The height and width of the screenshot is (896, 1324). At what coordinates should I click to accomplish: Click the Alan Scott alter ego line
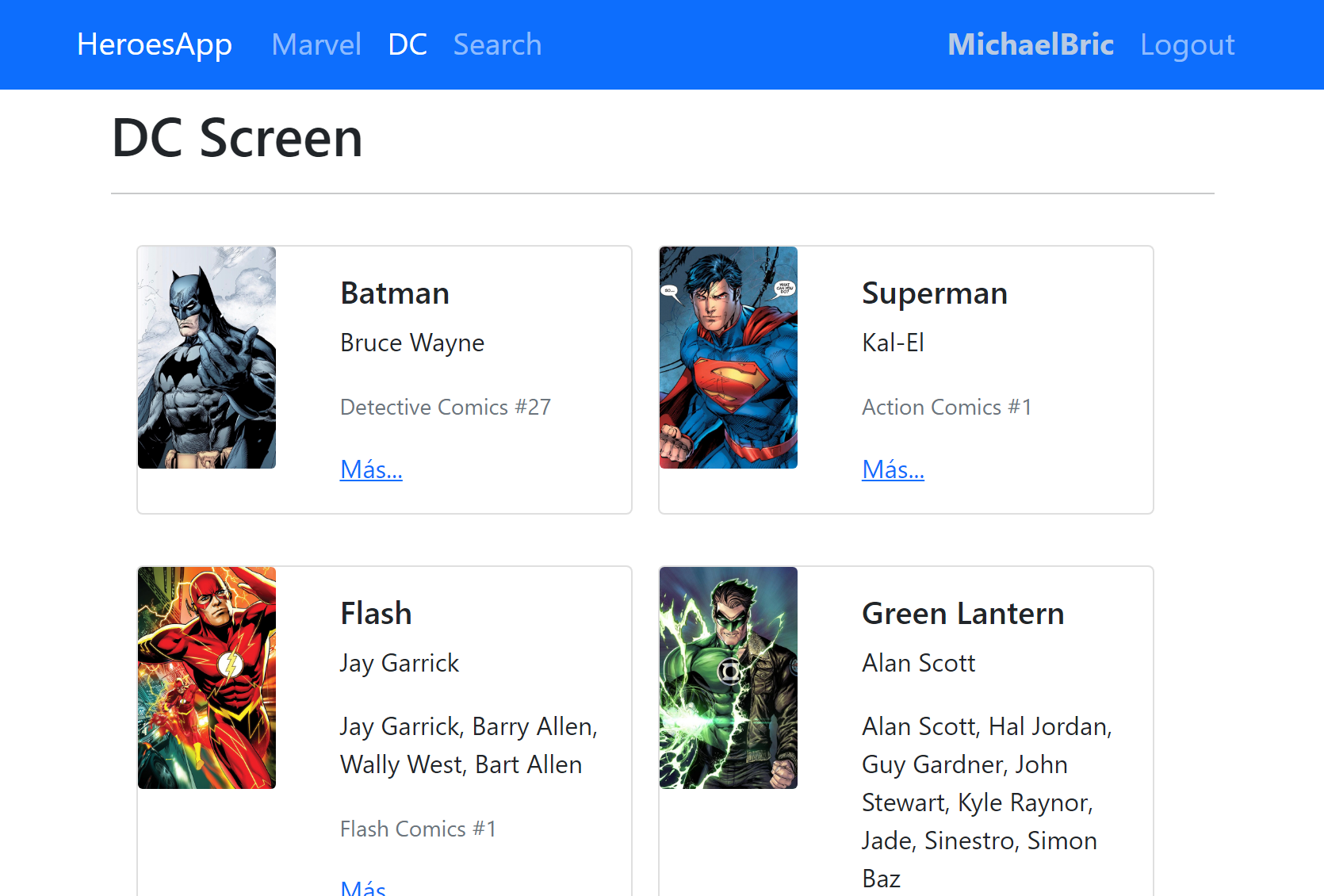(x=919, y=663)
